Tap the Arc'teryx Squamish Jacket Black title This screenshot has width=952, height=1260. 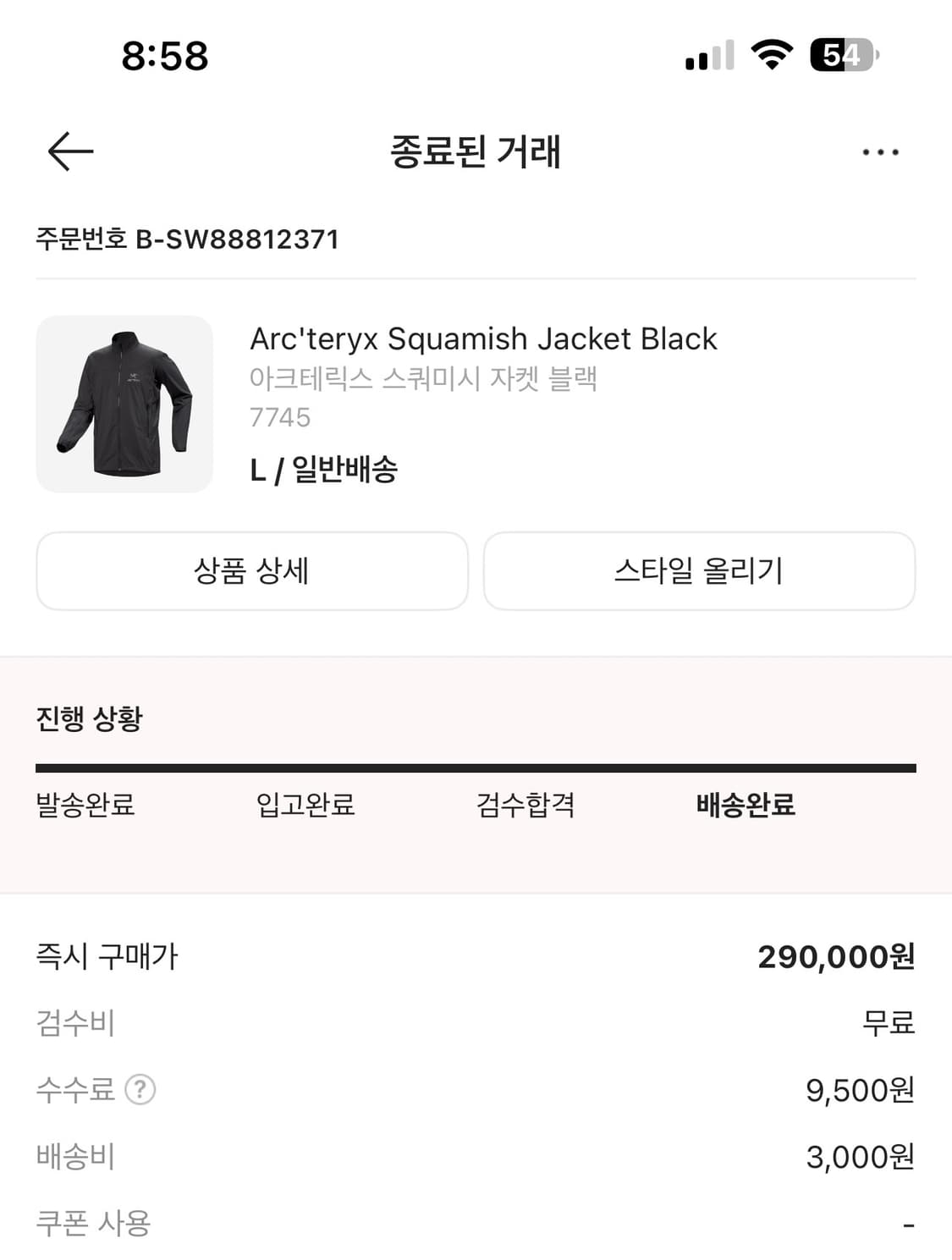click(483, 338)
